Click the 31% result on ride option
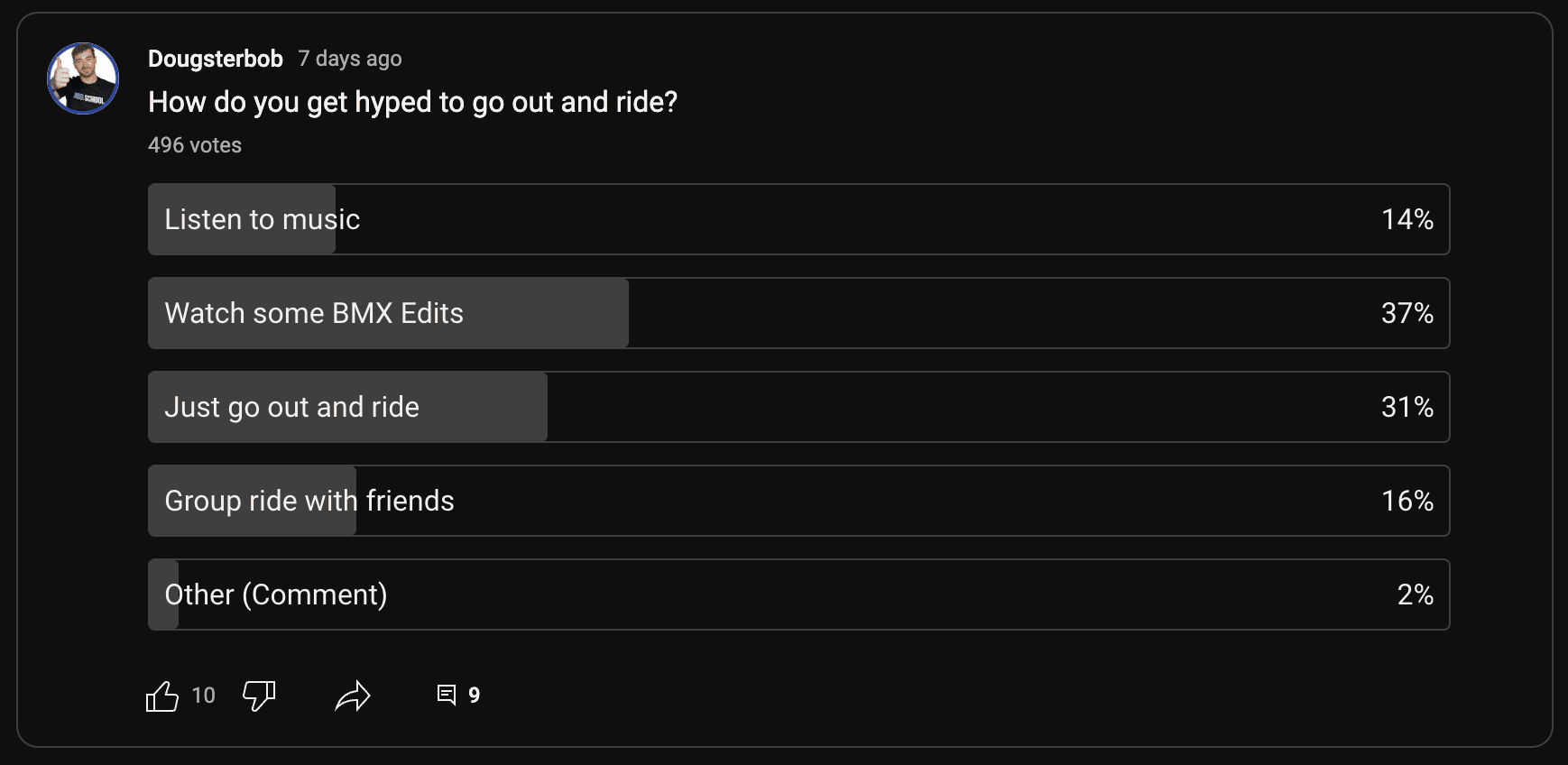The width and height of the screenshot is (1568, 765). point(1407,407)
